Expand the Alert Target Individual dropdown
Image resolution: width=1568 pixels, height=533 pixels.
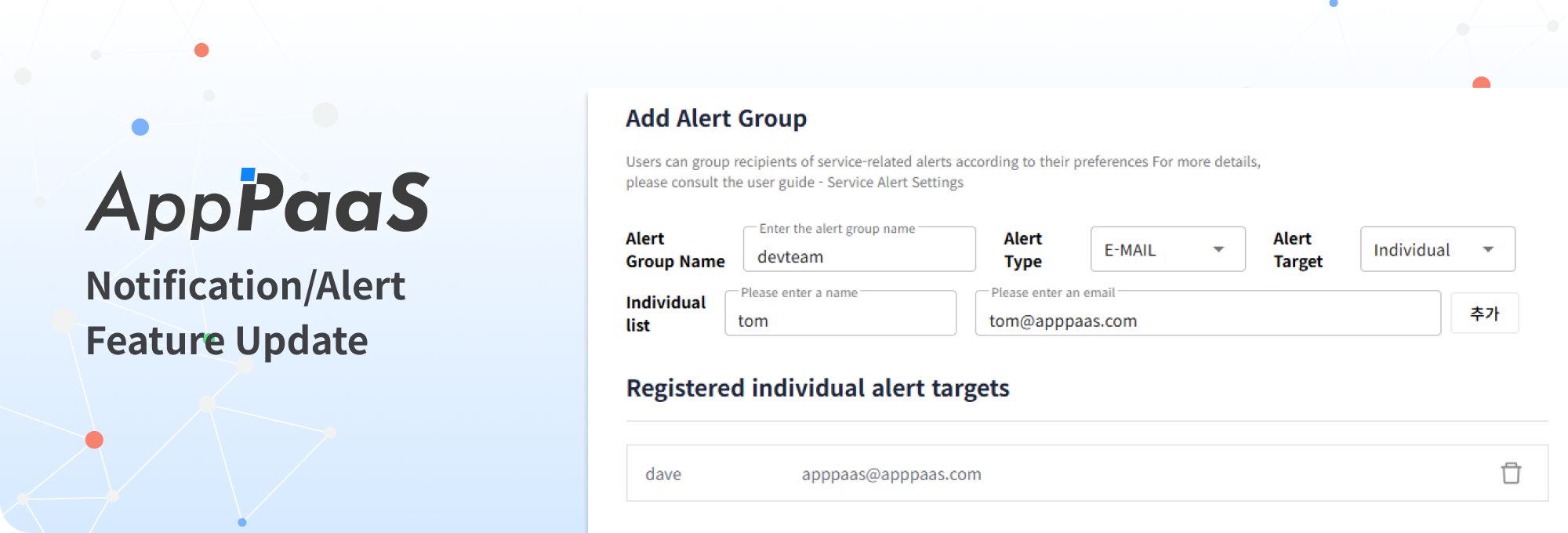(1437, 249)
